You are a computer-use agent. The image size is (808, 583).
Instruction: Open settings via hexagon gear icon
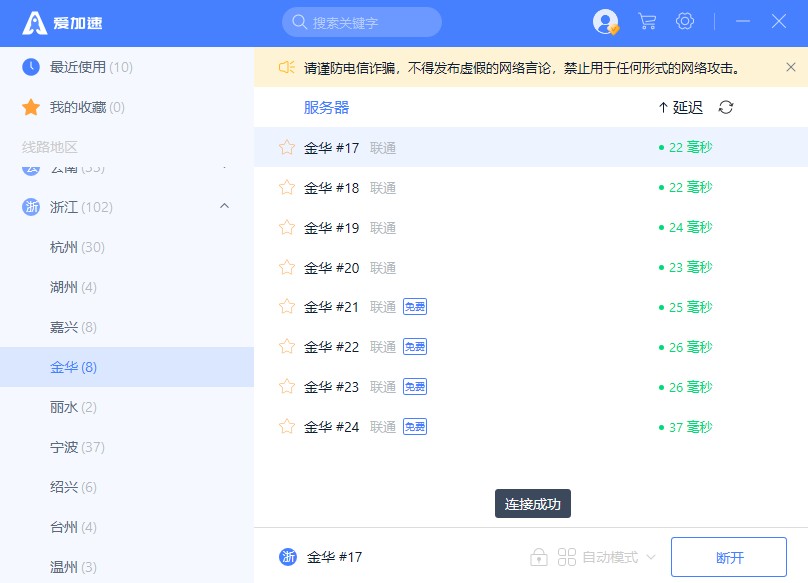(x=685, y=21)
